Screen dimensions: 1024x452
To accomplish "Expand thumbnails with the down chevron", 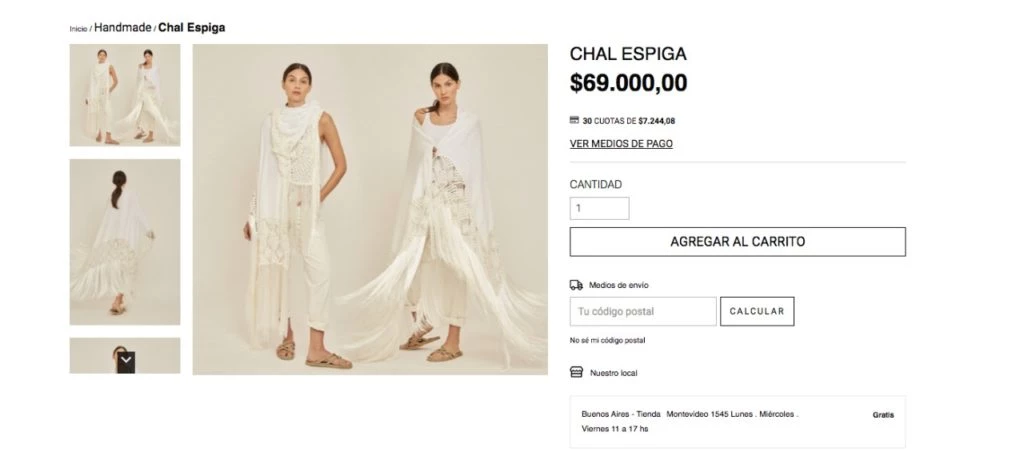I will click(126, 361).
